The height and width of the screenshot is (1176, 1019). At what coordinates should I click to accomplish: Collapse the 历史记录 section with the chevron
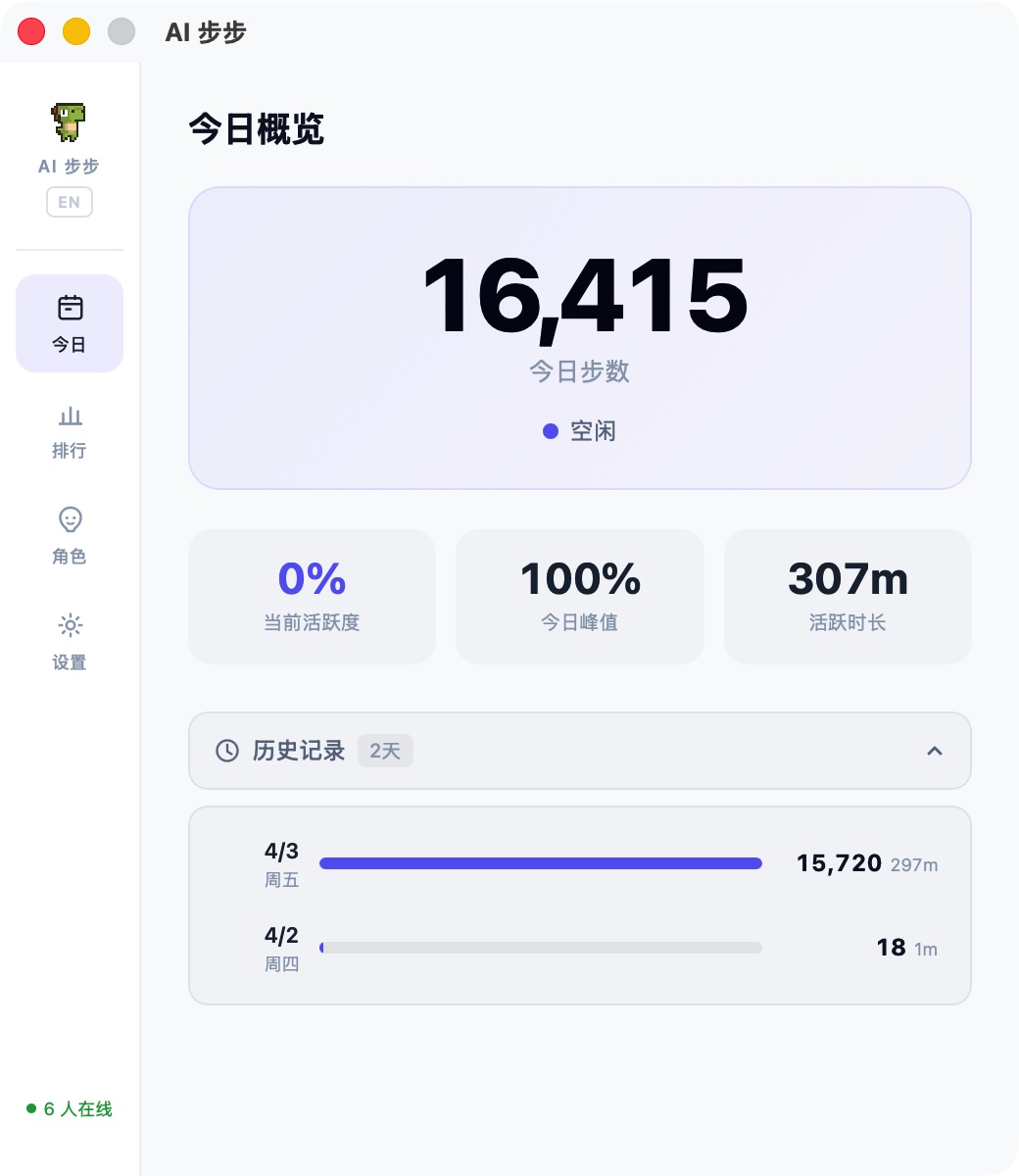935,751
